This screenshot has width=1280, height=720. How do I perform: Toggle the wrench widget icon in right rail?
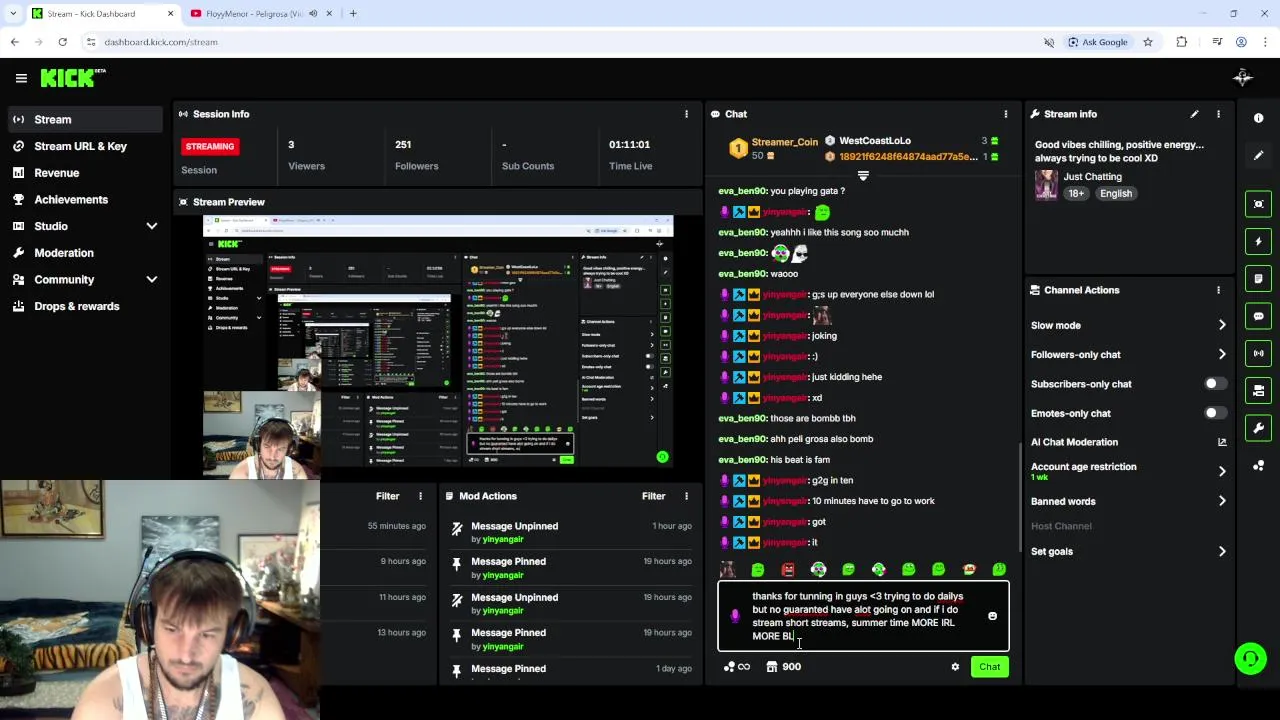tap(1258, 428)
